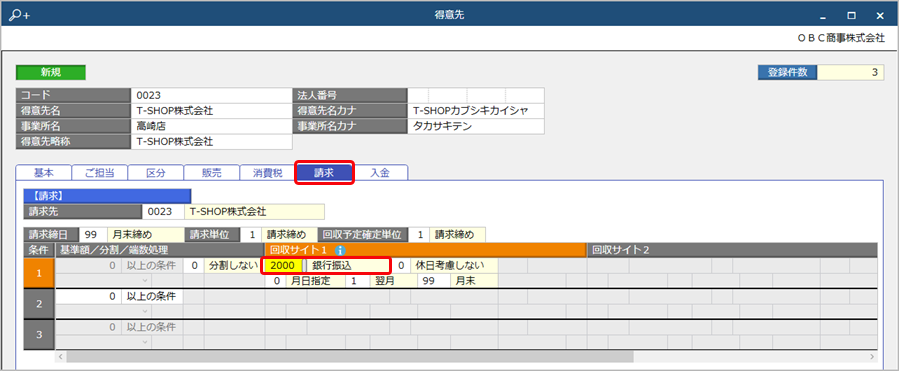This screenshot has width=899, height=371.
Task: Open the 基本 tab
Action: coord(44,173)
